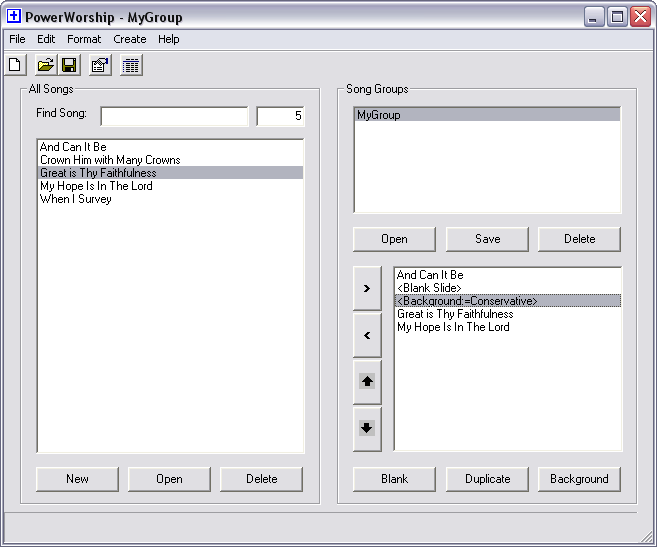Select 'And Can It Be' in All Songs
Image resolution: width=657 pixels, height=547 pixels.
point(171,147)
